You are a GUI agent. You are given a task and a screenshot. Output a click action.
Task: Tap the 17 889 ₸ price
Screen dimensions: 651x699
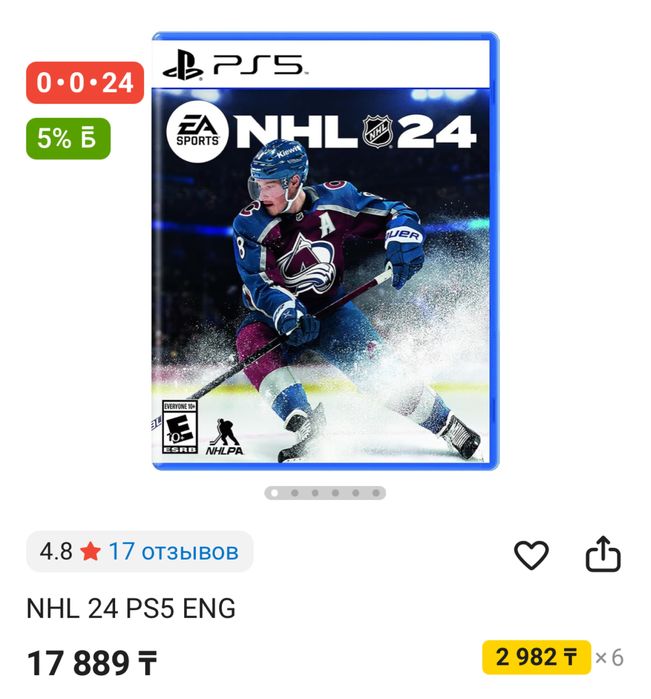(x=92, y=663)
